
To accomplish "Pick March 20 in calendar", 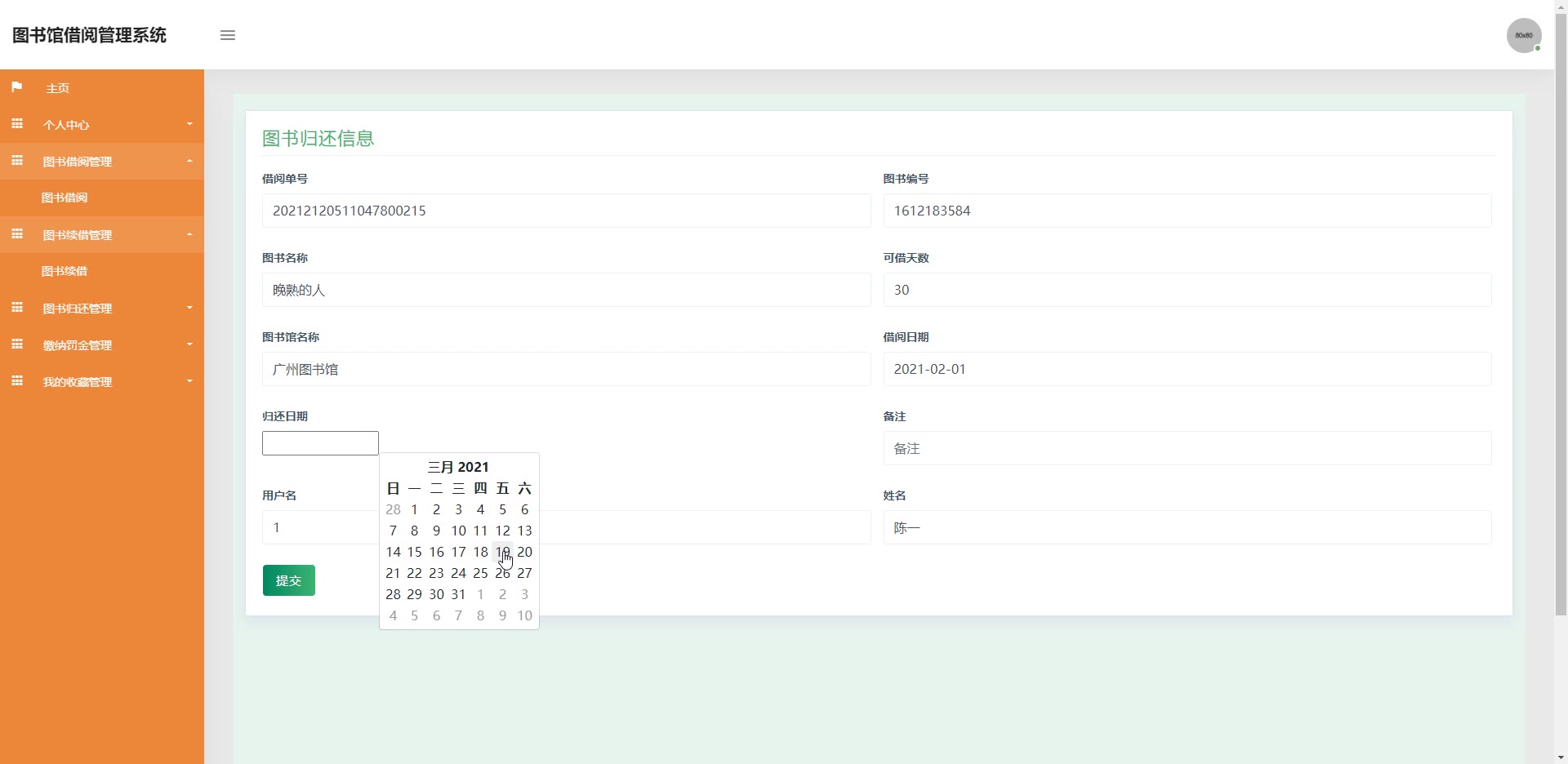I will [524, 552].
